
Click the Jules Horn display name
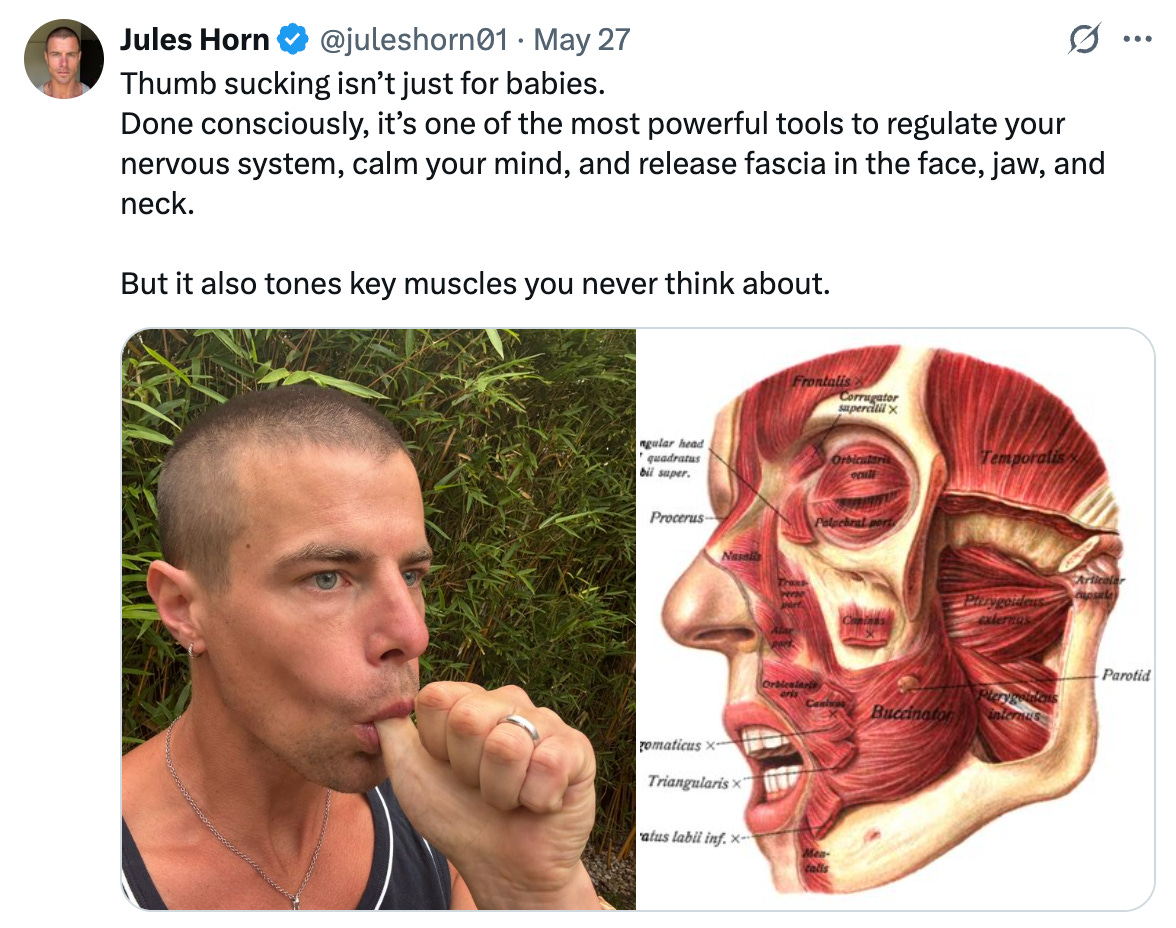[x=194, y=40]
